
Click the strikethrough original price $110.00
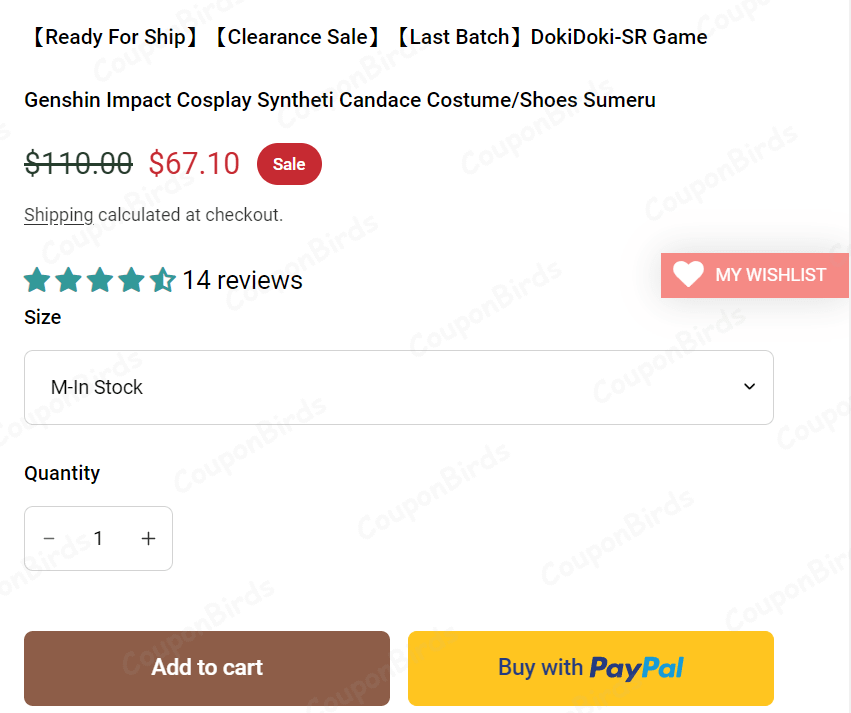pos(78,163)
